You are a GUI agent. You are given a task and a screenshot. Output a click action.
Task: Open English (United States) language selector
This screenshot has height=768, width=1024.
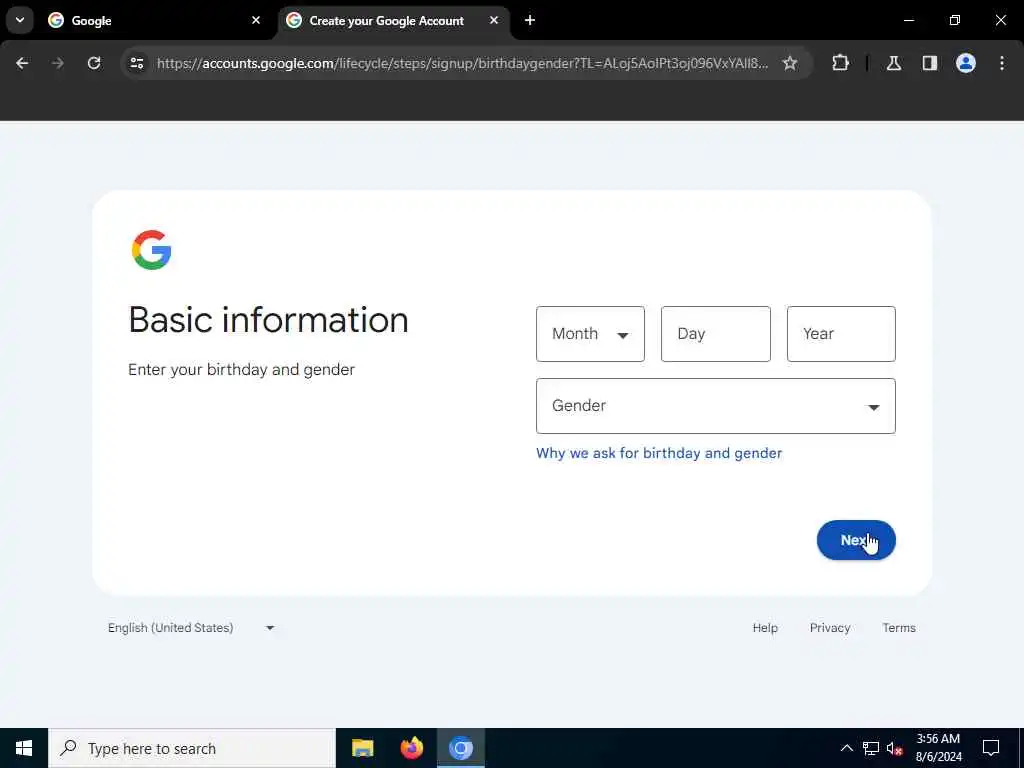point(191,628)
